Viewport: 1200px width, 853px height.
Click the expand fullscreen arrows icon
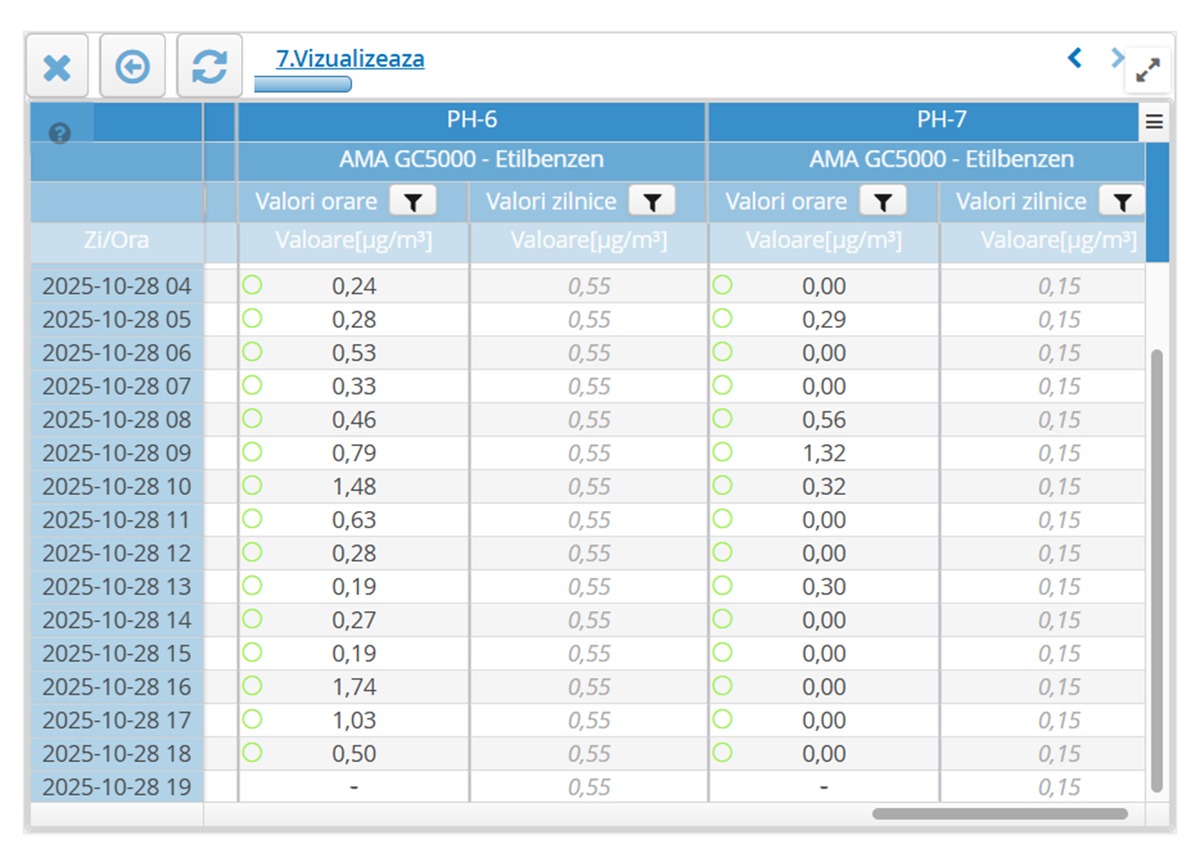1148,70
